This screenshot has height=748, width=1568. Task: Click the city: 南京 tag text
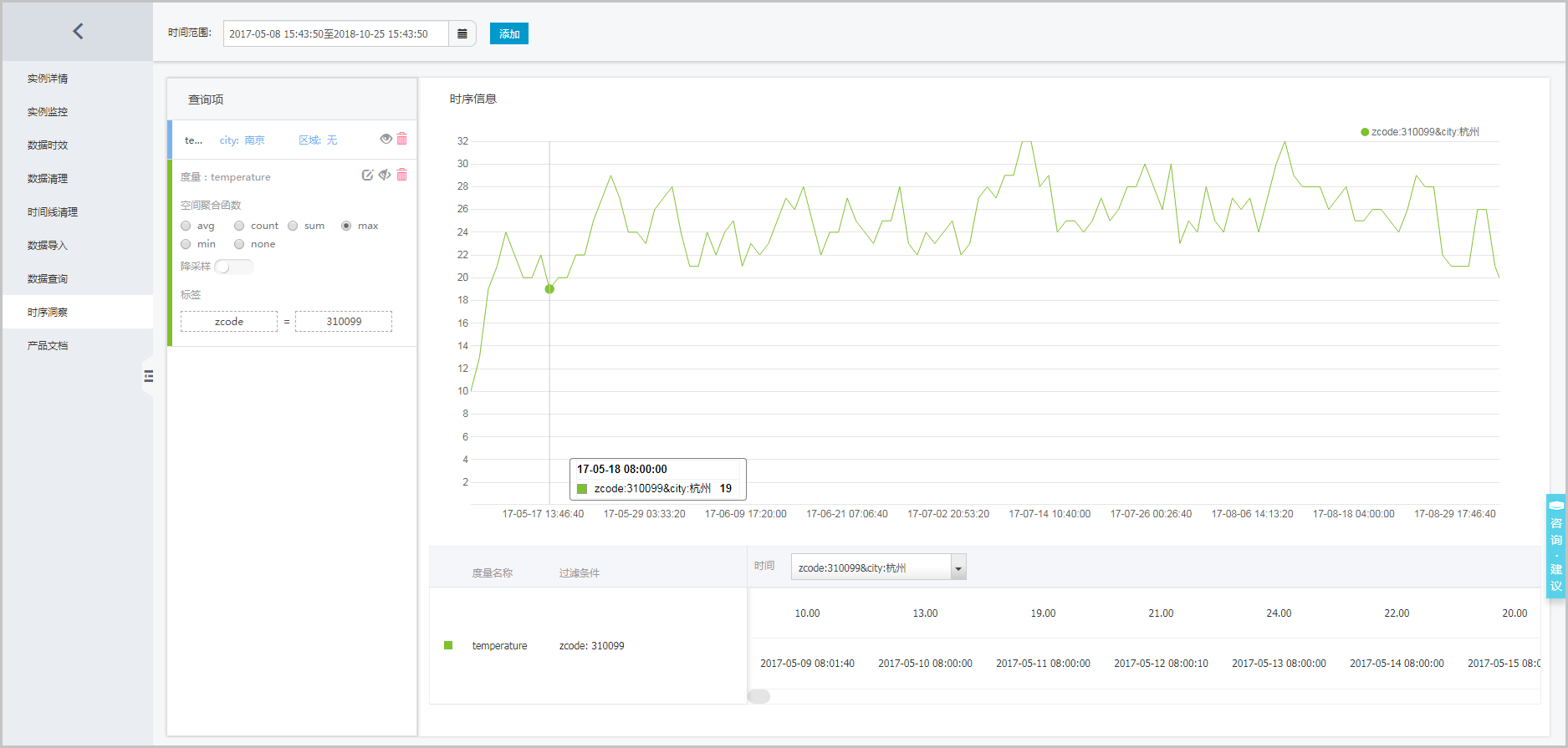[243, 140]
